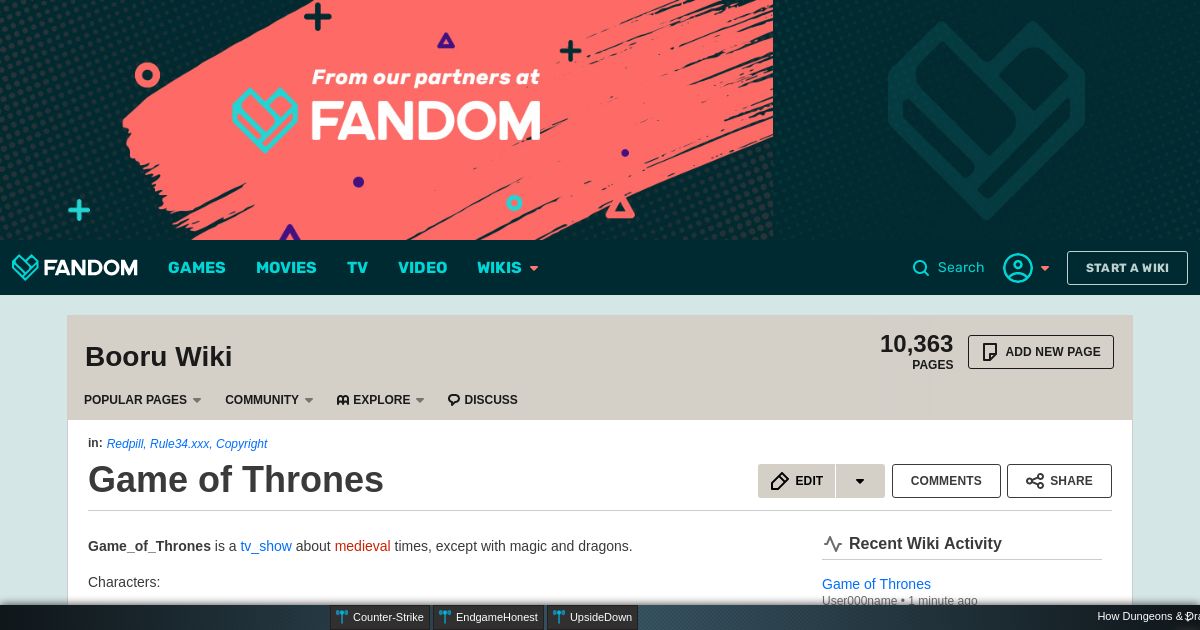Click the Share network icon
The height and width of the screenshot is (630, 1200).
[x=1035, y=481]
